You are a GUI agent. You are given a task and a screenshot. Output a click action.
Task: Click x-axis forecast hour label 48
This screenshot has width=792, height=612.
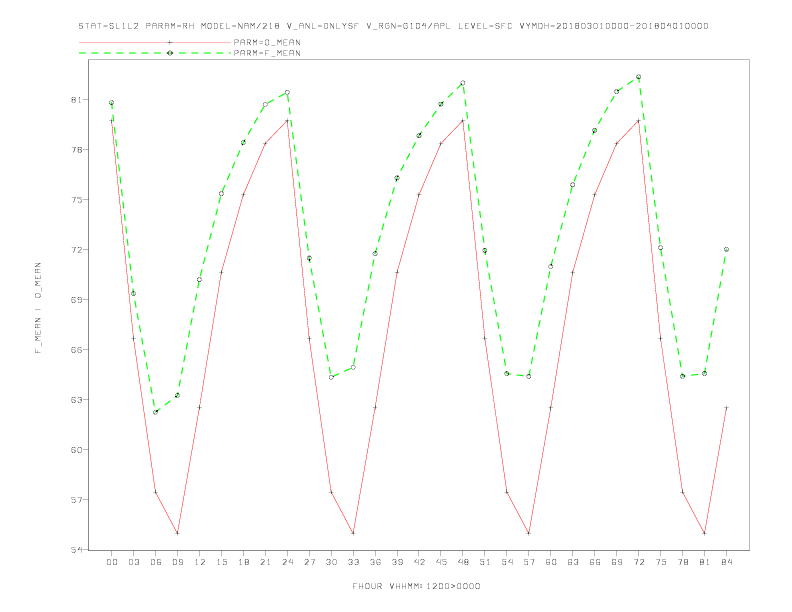pyautogui.click(x=463, y=562)
